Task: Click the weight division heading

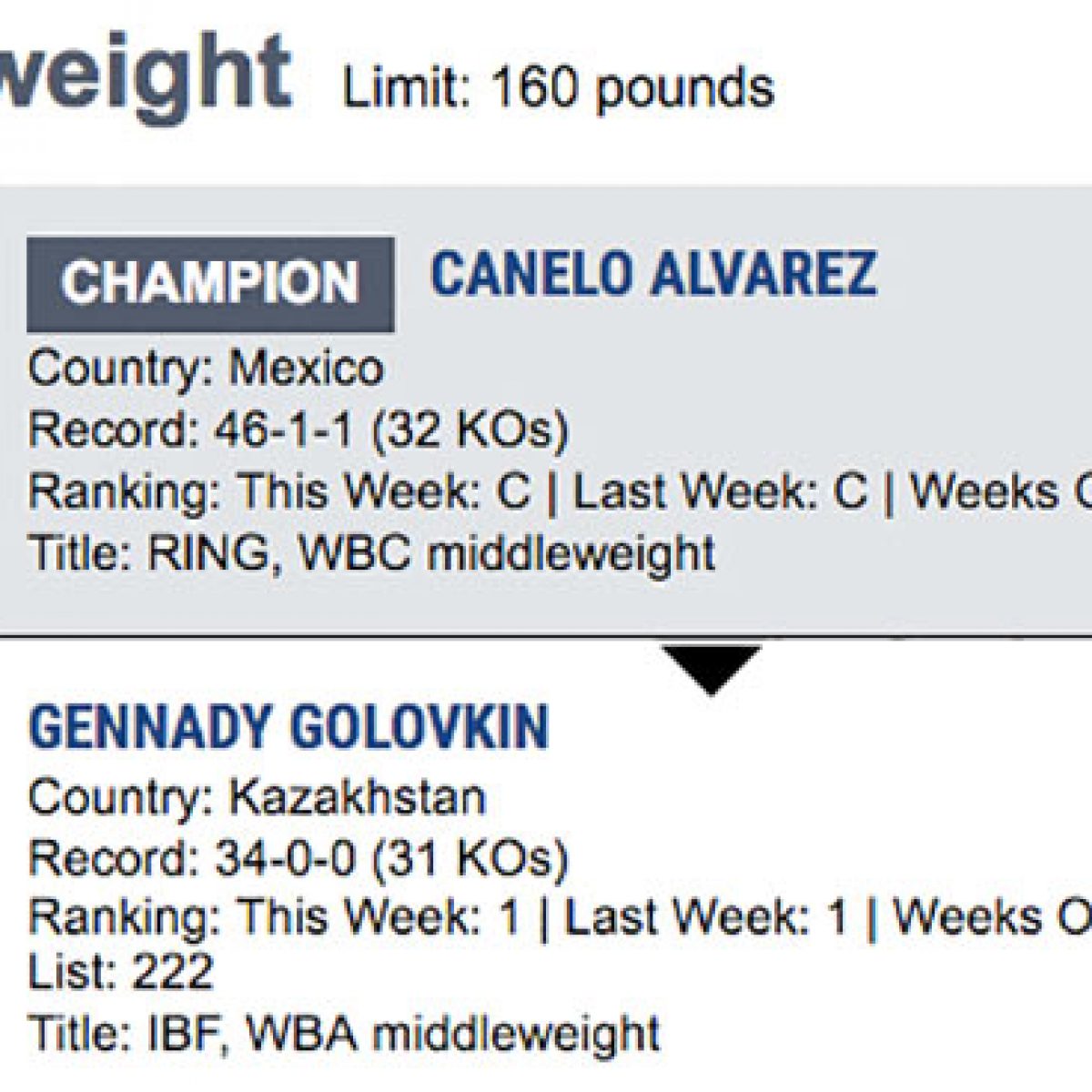Action: tap(146, 77)
